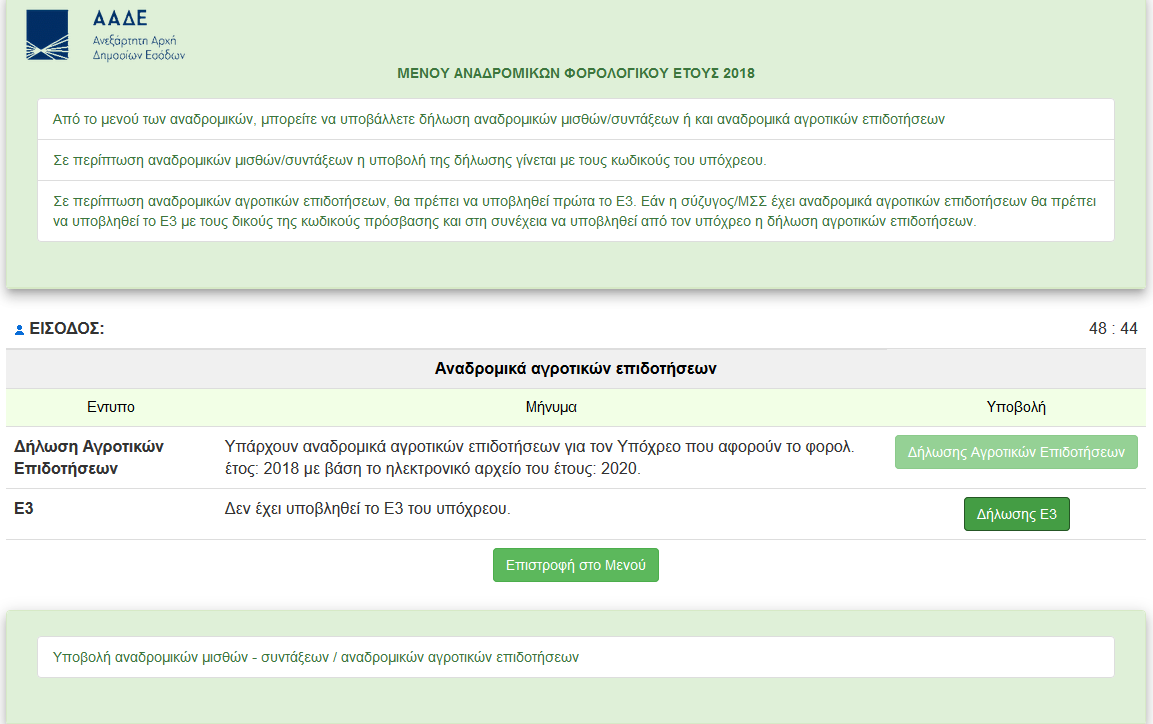1153x724 pixels.
Task: Click the Αναδρομικά αγροτικών επιδοτήσεων table title
Action: 576,368
